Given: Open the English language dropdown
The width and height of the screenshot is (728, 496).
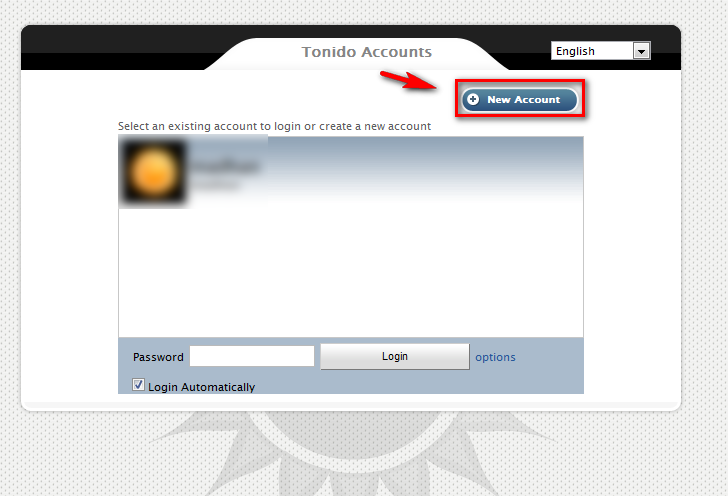Looking at the screenshot, I should [x=601, y=51].
